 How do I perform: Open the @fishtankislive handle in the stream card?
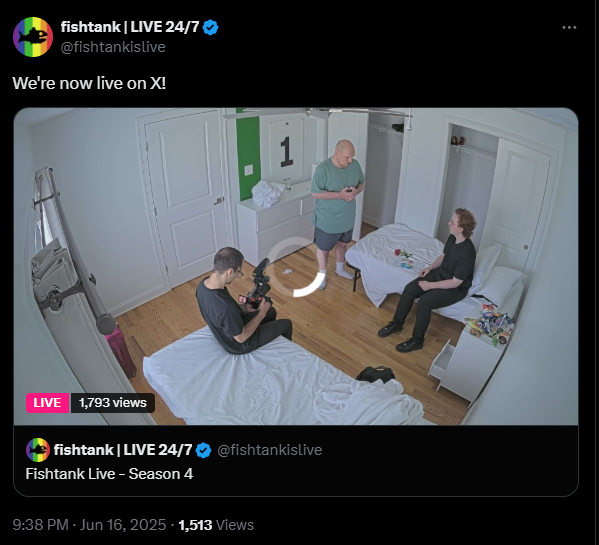click(x=270, y=450)
